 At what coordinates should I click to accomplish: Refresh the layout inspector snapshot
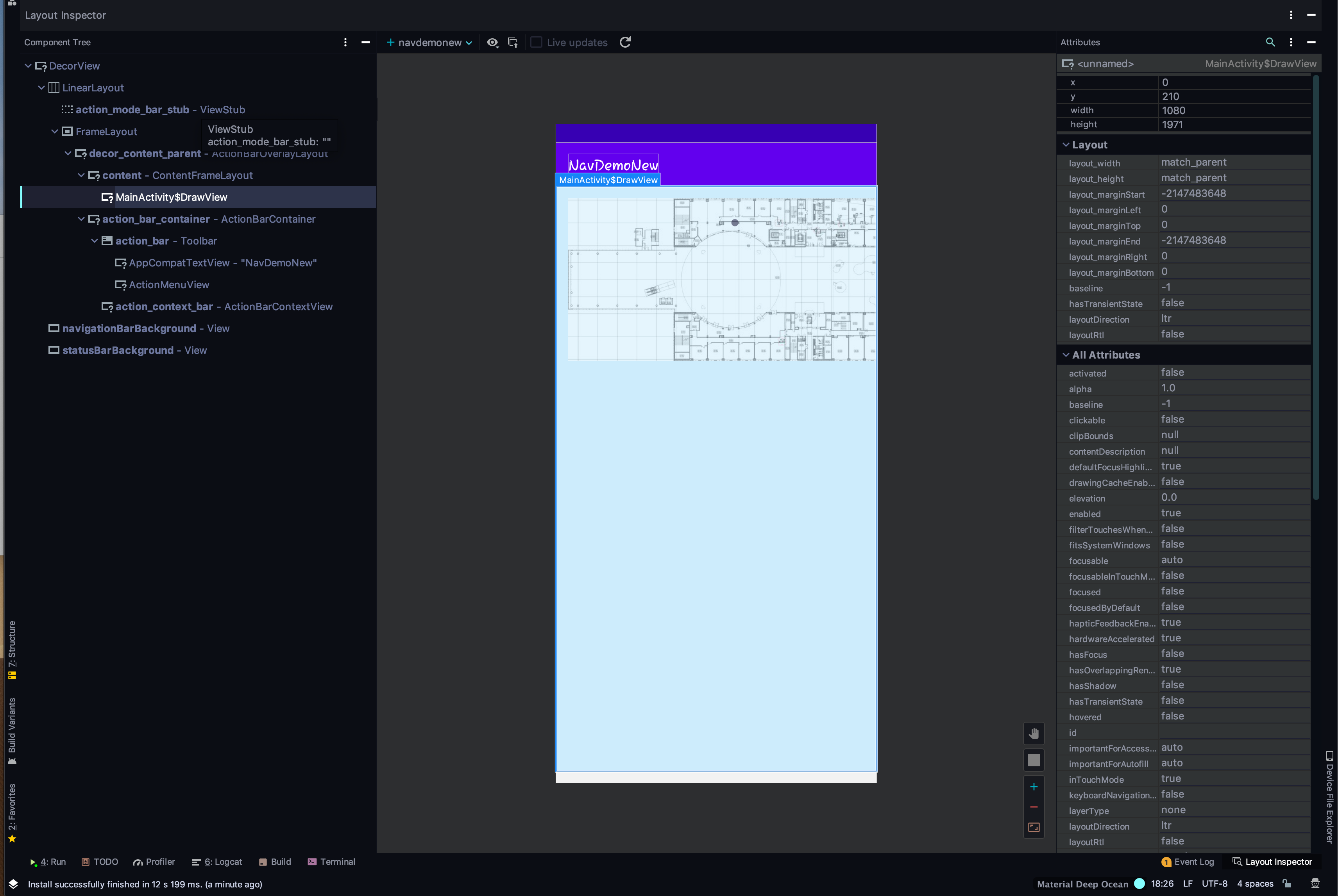(x=625, y=42)
